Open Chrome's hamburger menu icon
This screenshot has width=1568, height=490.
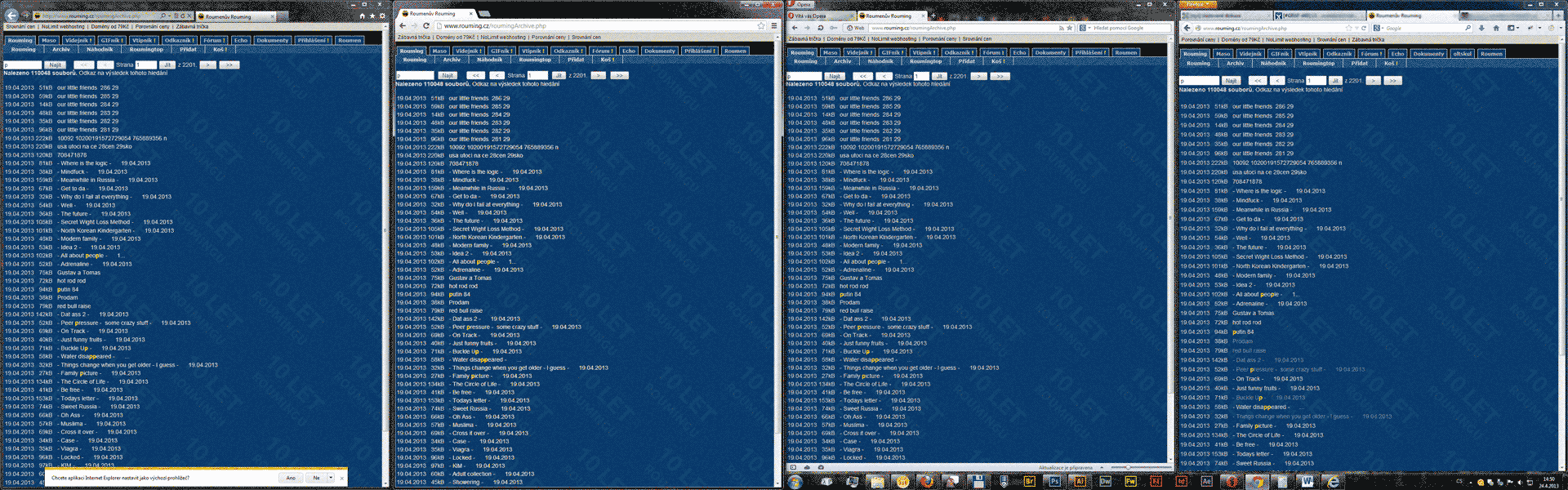point(774,25)
